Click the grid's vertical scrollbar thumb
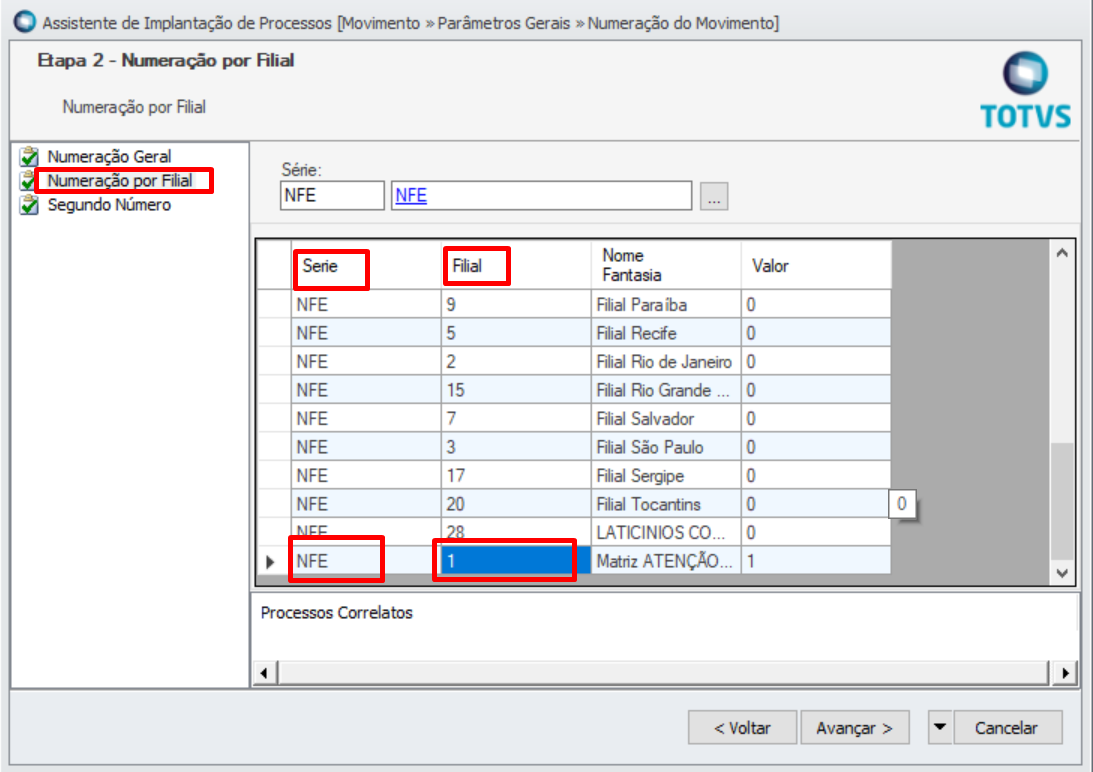 [1062, 501]
